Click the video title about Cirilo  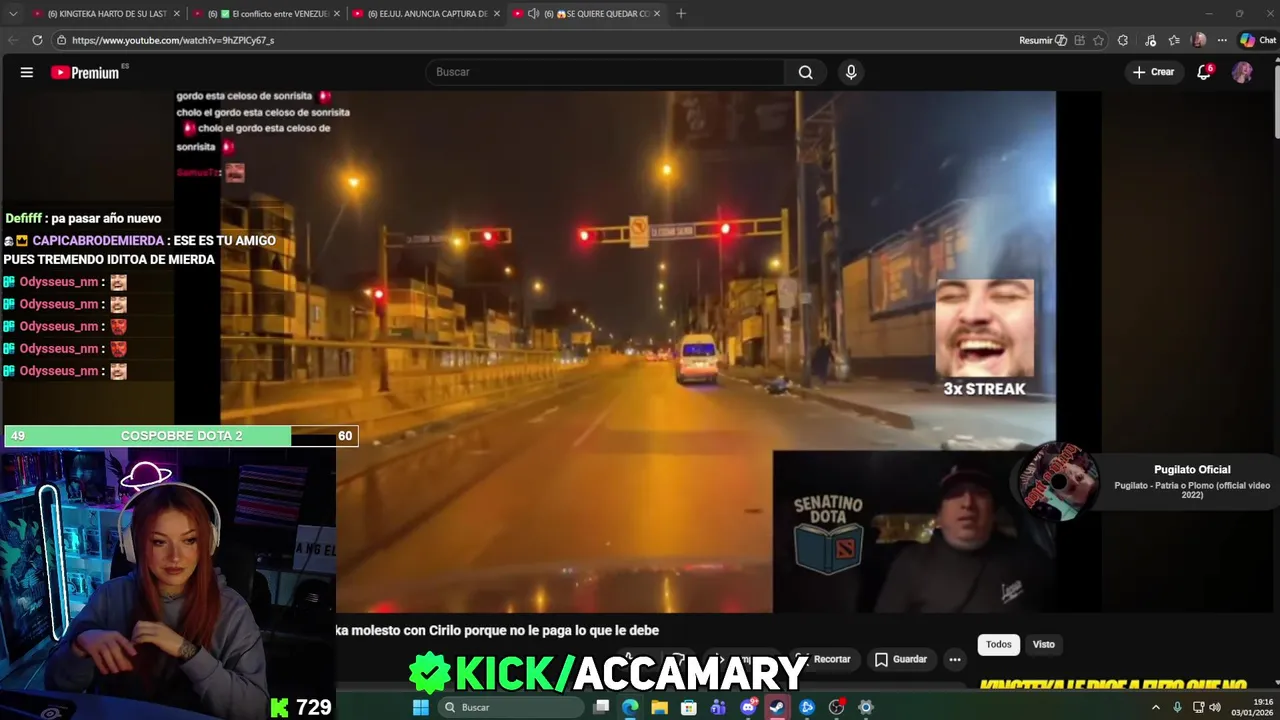[x=498, y=630]
